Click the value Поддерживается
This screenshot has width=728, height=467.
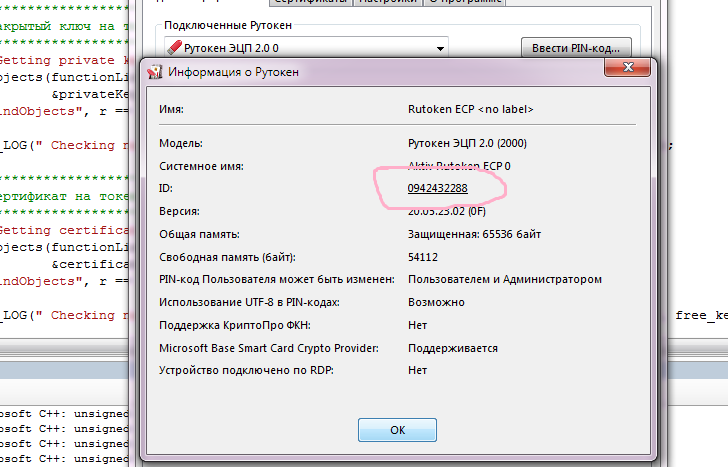click(453, 348)
